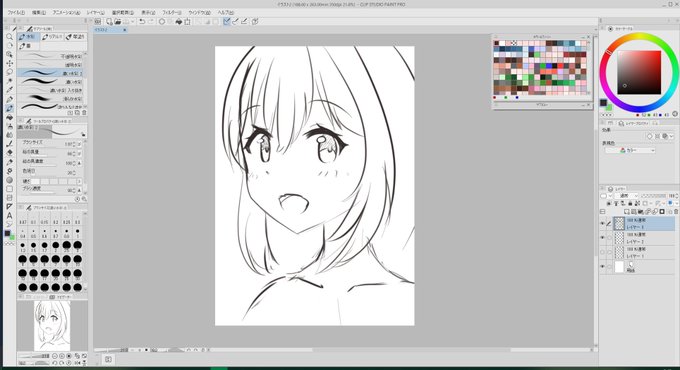Open save dropdown arrow in command bar
Viewport: 680px width, 370px height.
[133, 22]
